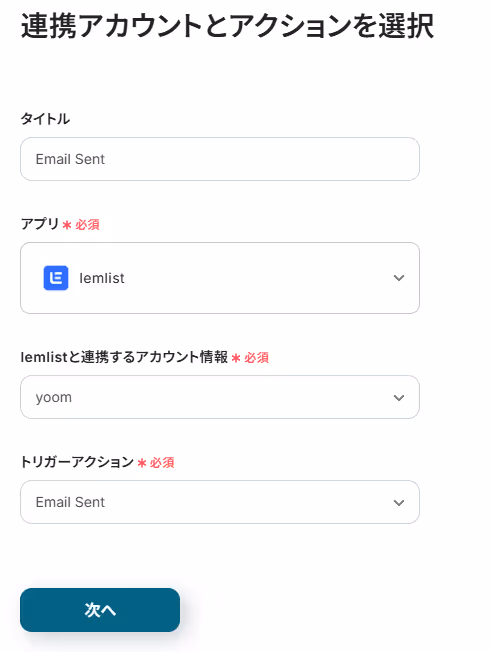
Task: Click the blue lemlist app icon
Action: click(56, 278)
